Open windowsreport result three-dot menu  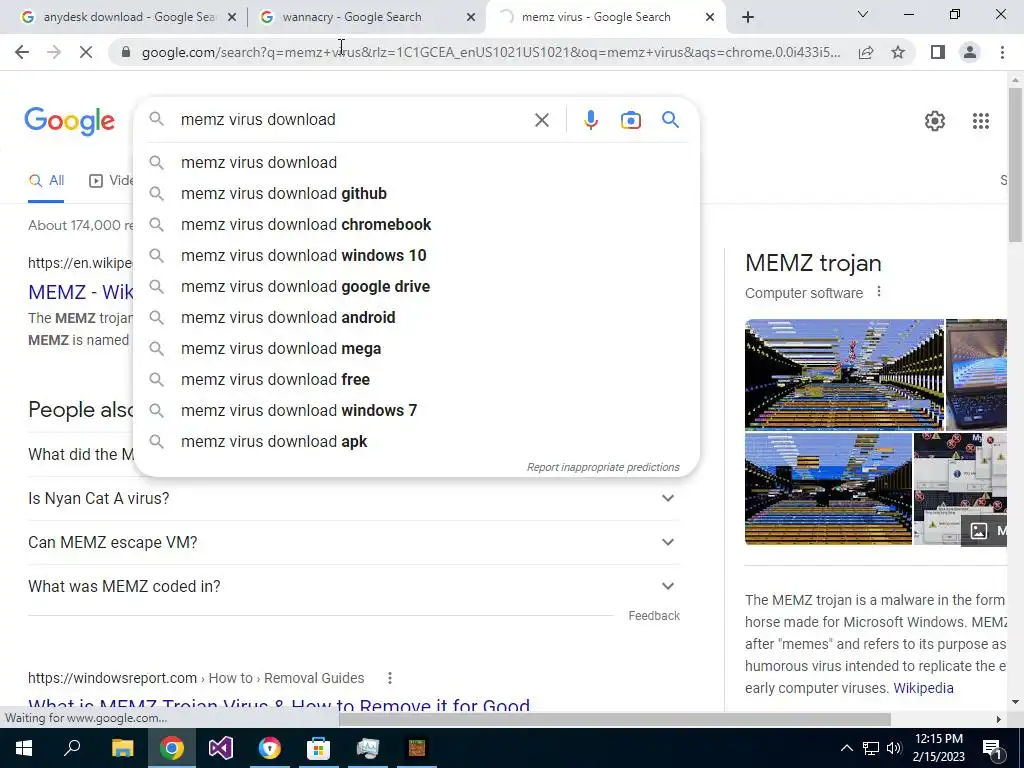tap(390, 678)
